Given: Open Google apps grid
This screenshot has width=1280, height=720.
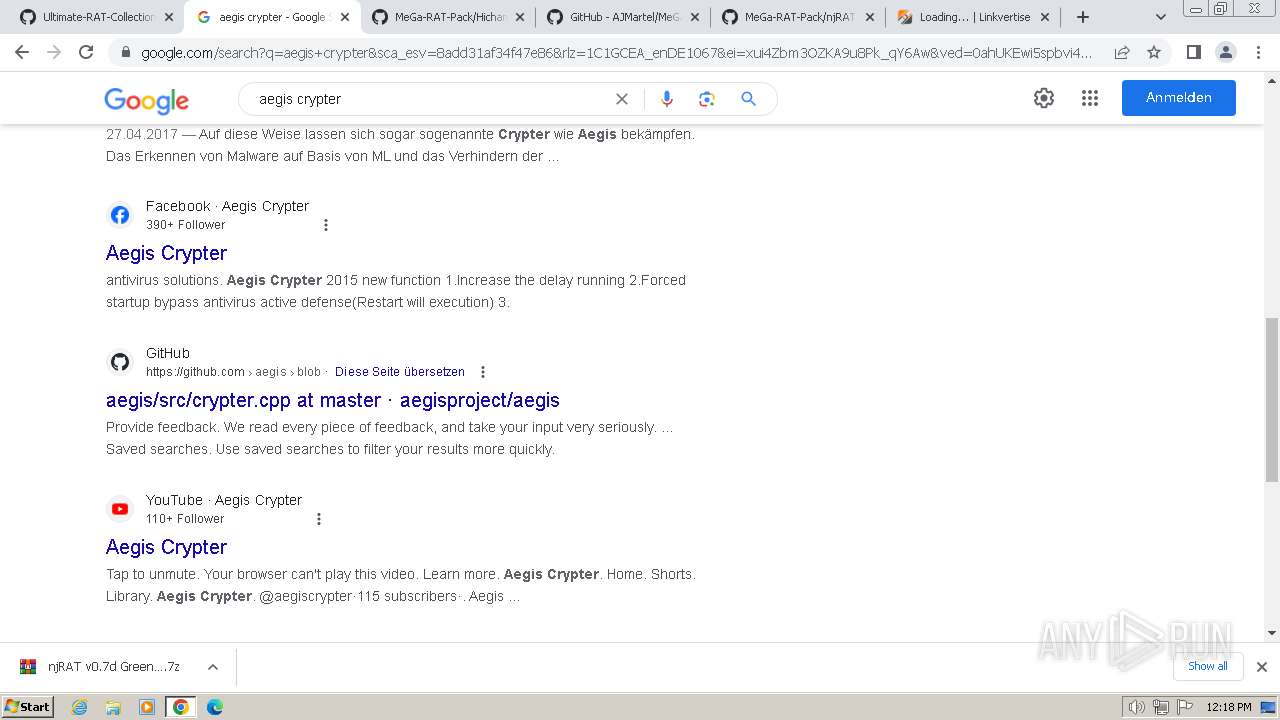Looking at the screenshot, I should click(x=1090, y=98).
